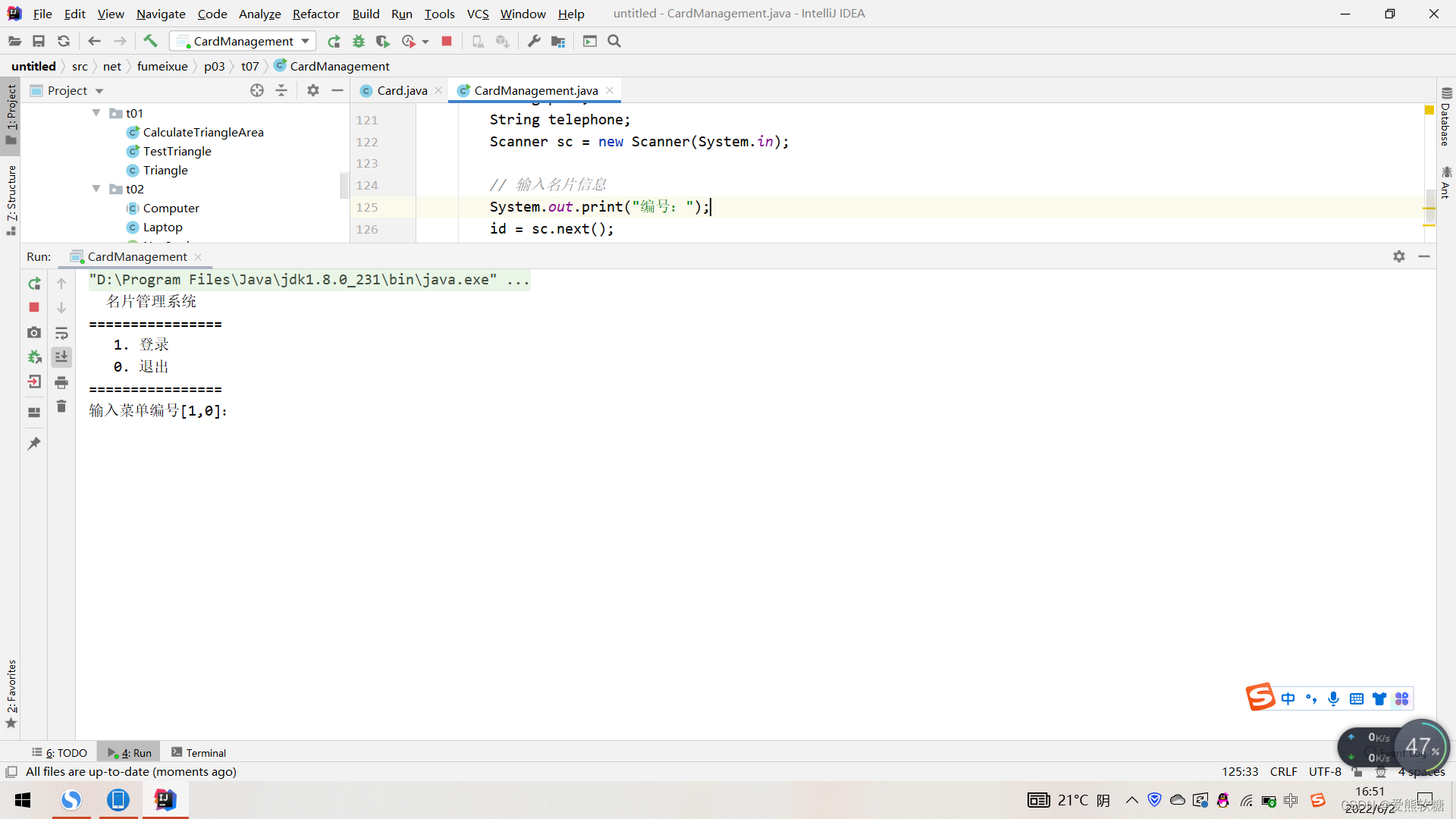Toggle soft-wrap in the Run console
This screenshot has width=1456, height=819.
coord(61,333)
